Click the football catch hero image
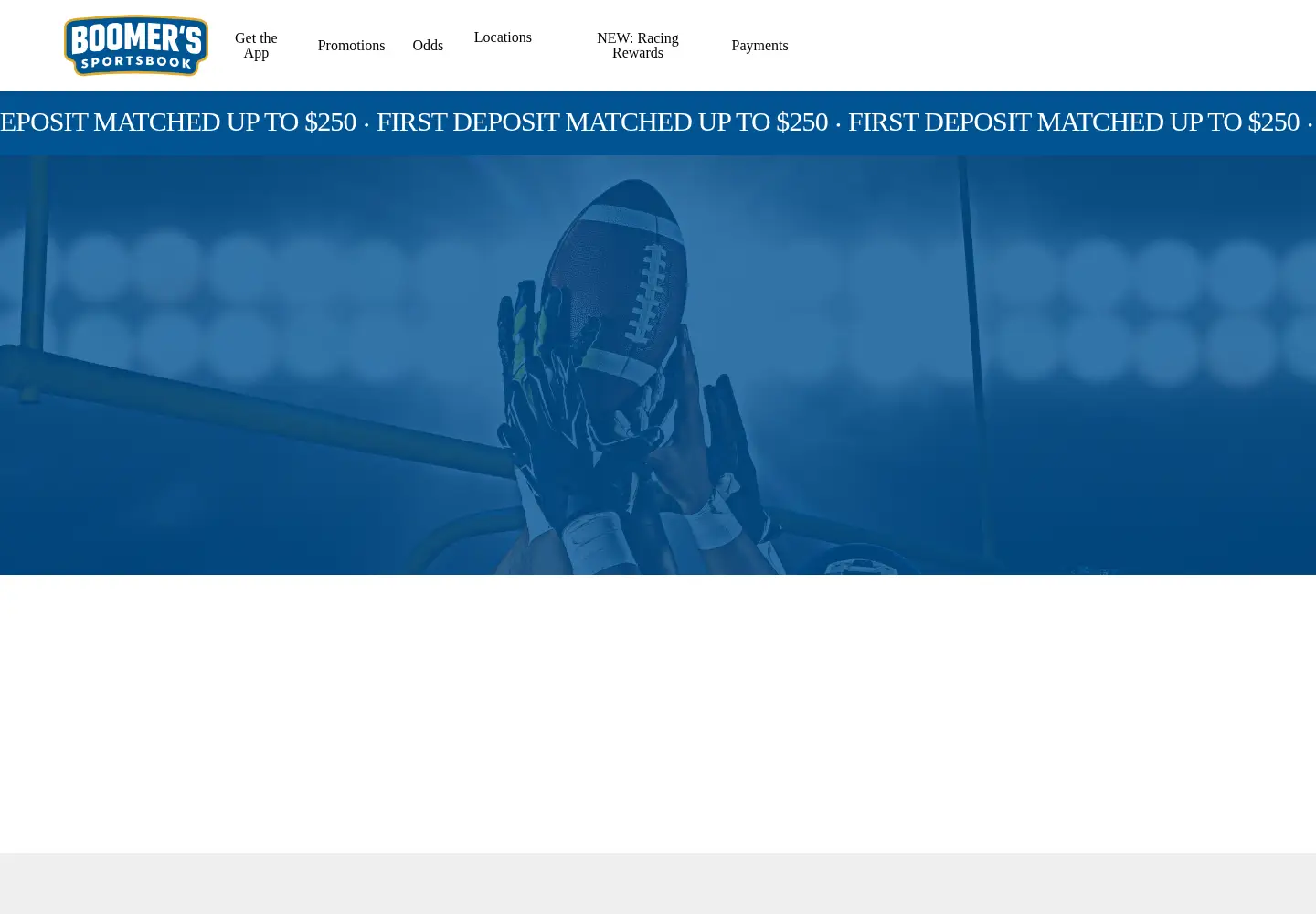The image size is (1316, 914). (x=658, y=365)
